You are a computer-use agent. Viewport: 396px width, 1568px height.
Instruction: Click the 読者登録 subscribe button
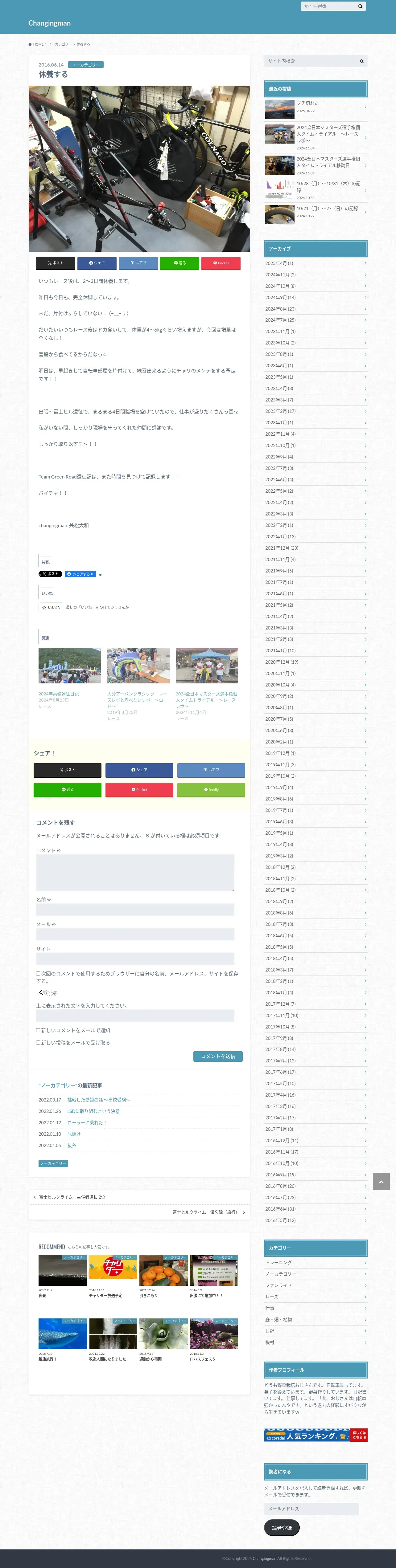tap(282, 1527)
